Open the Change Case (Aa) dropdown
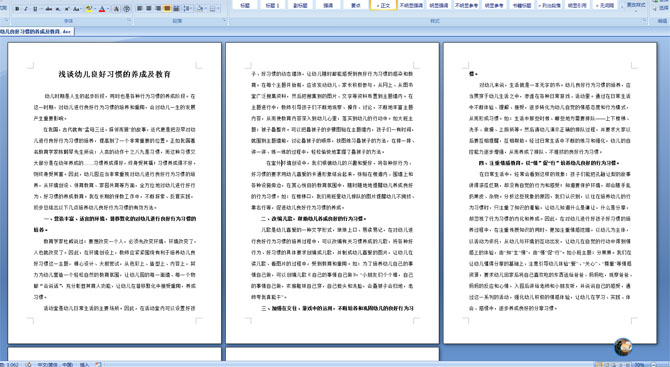Screen dimensions: 670x367 tap(77, 9)
